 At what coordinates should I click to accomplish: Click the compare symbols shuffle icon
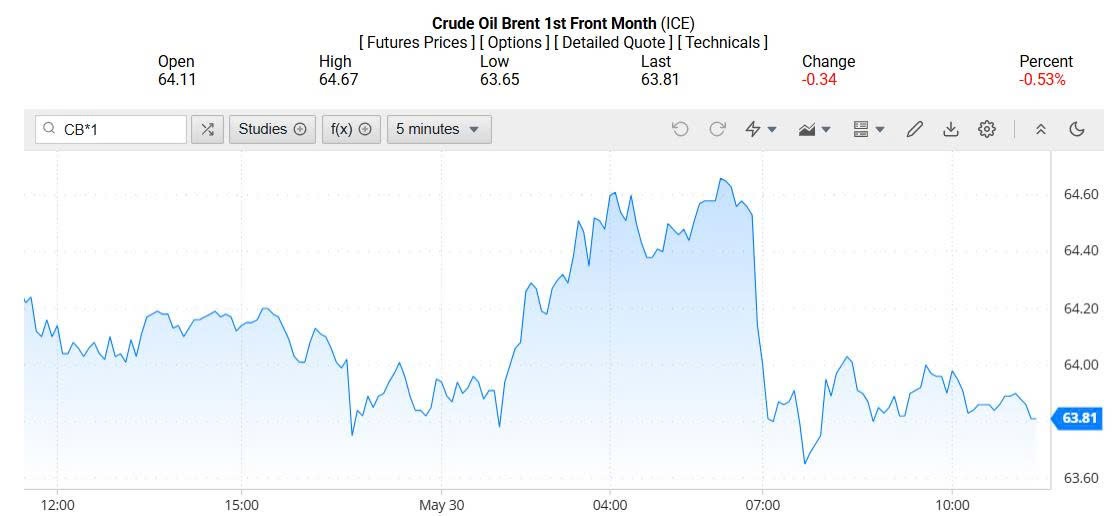[207, 129]
